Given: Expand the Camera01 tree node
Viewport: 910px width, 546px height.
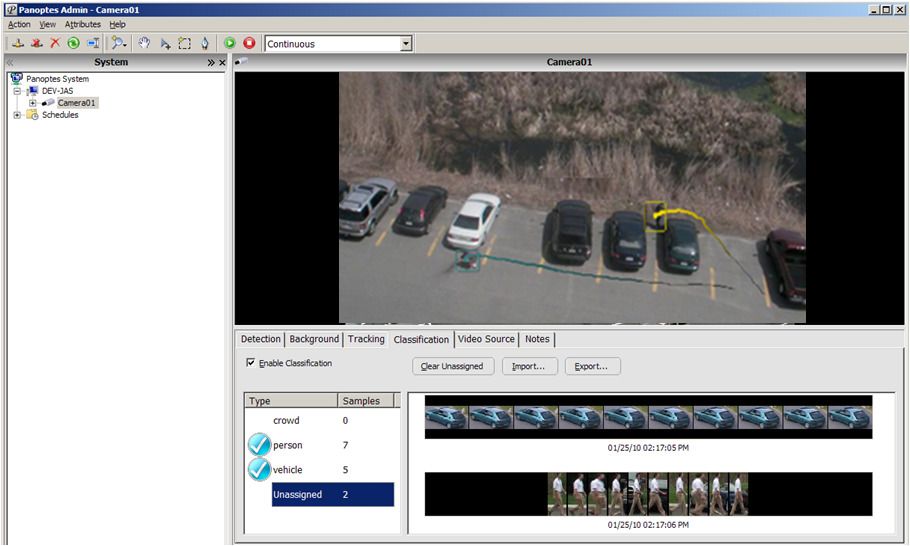Looking at the screenshot, I should point(33,103).
